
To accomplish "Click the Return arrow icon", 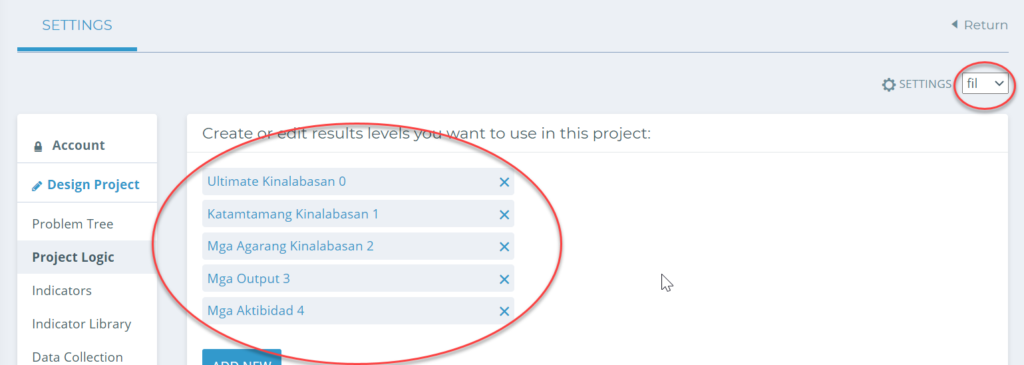I will [x=954, y=25].
